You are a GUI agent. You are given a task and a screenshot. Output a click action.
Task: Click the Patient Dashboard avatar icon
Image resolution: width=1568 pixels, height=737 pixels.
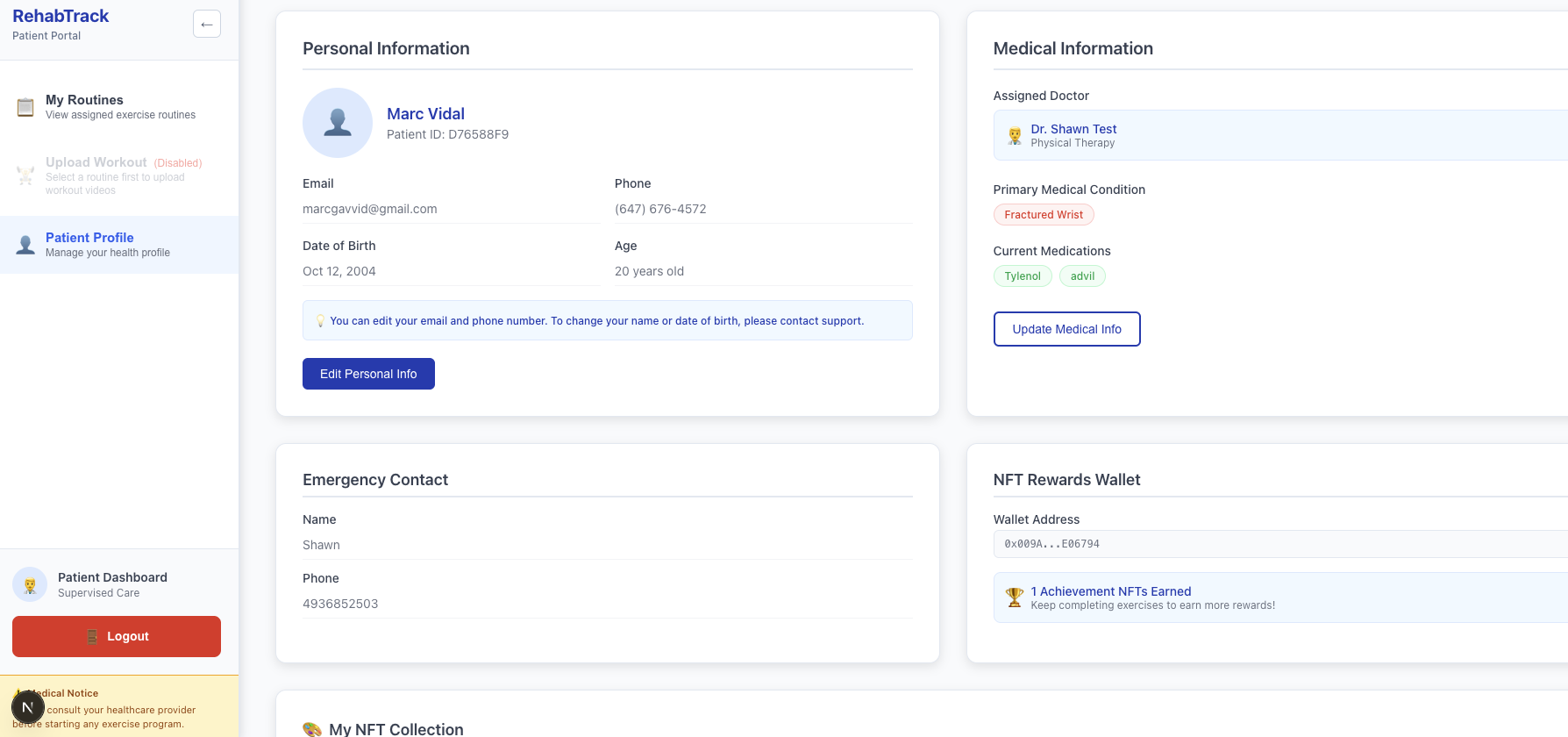[30, 584]
